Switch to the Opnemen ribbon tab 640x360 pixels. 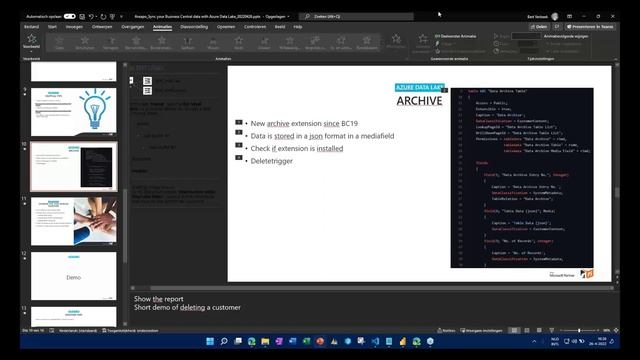point(226,27)
